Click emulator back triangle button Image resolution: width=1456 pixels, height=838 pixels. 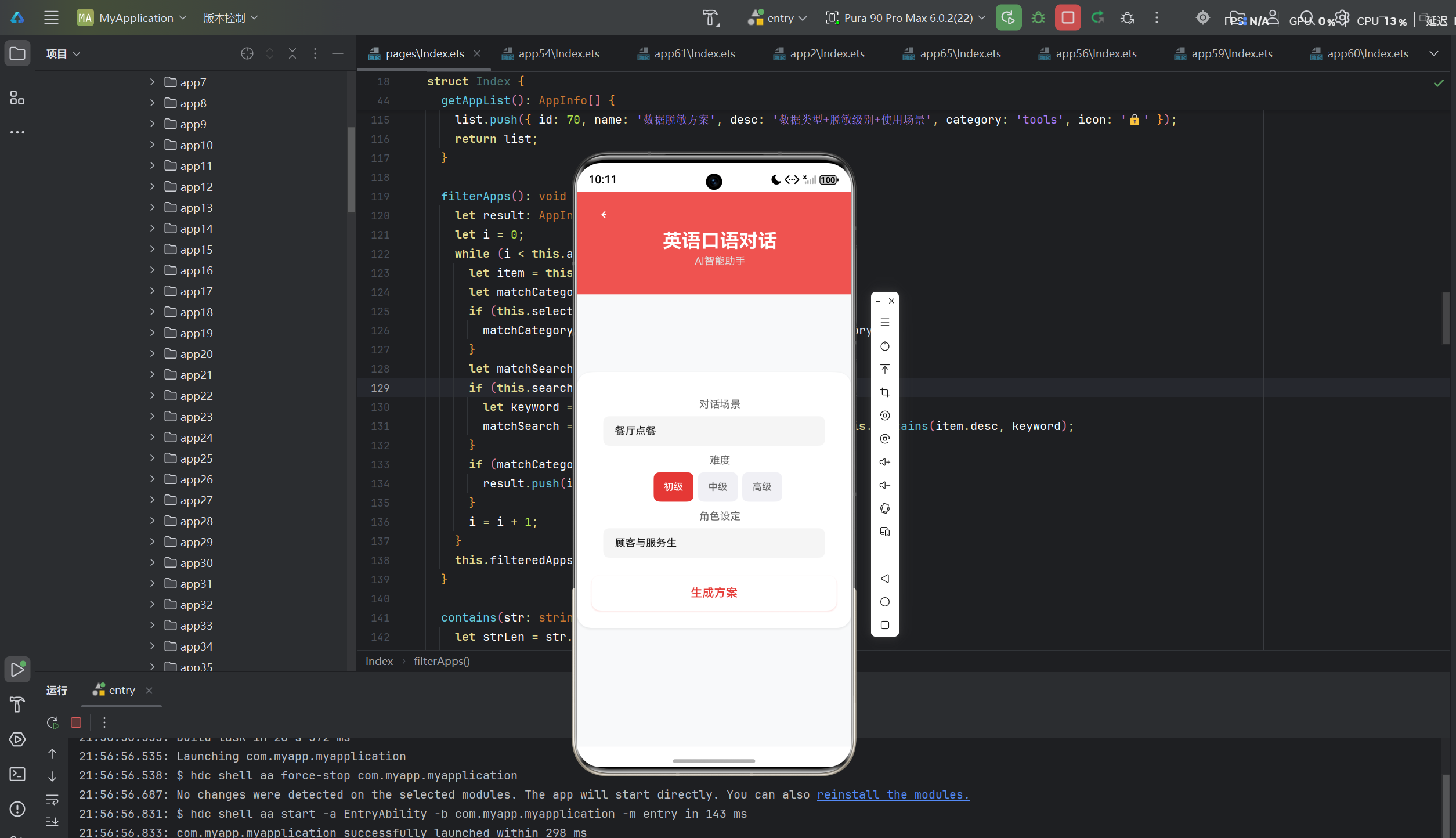click(885, 579)
